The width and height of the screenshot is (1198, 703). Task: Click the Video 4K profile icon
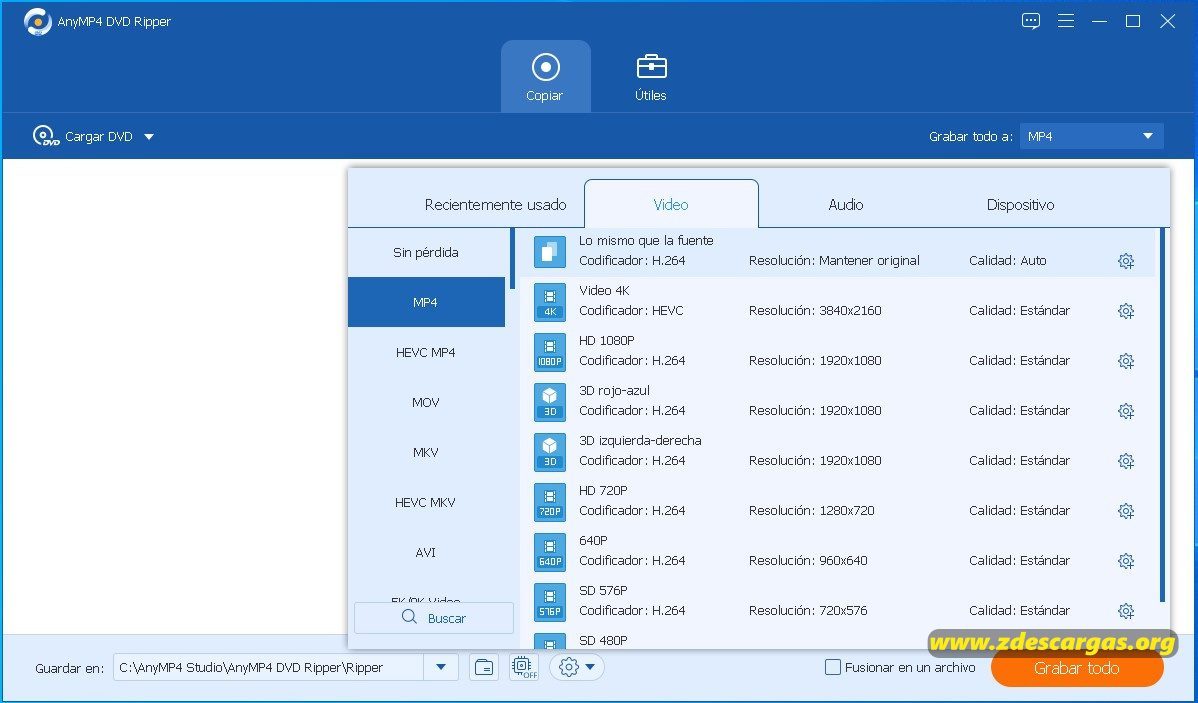(550, 303)
